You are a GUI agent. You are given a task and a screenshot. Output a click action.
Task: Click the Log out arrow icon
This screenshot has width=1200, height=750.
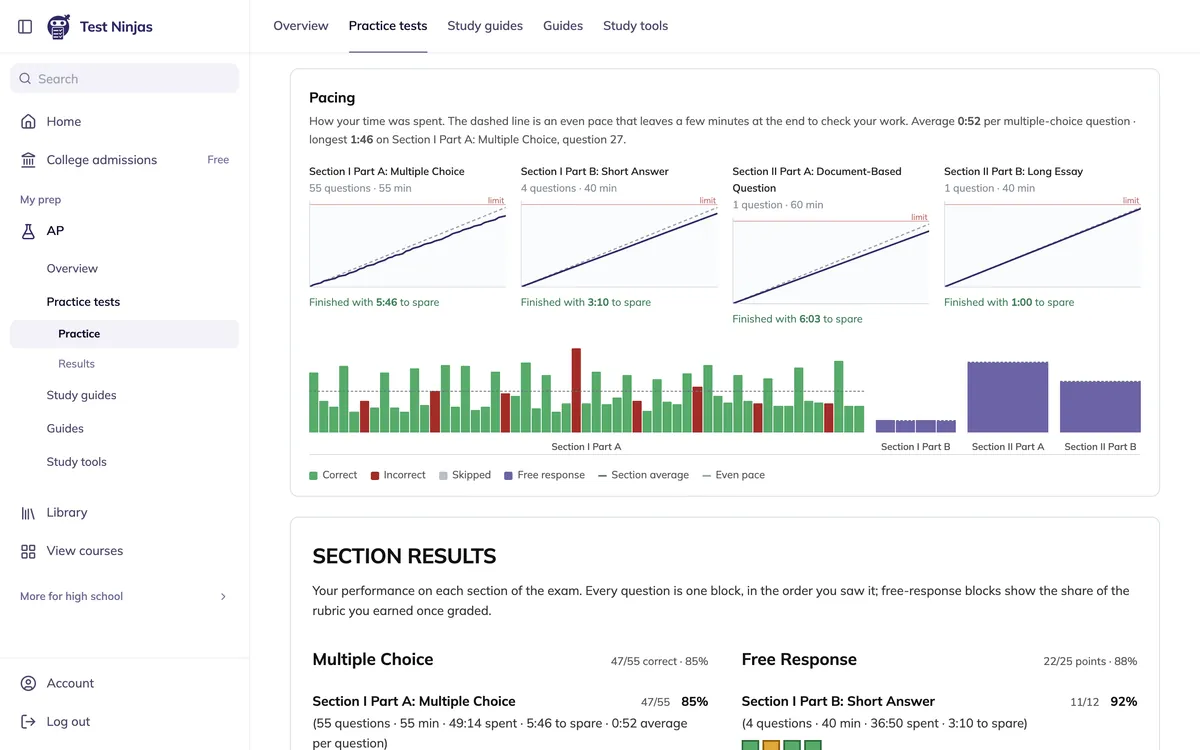(x=28, y=722)
